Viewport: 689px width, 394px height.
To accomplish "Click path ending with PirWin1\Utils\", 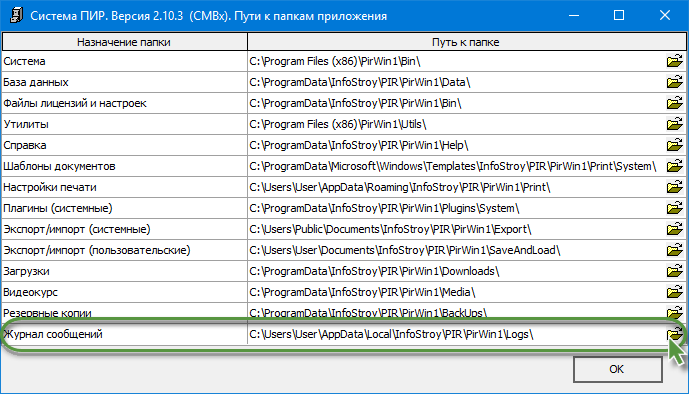I will tap(338, 124).
